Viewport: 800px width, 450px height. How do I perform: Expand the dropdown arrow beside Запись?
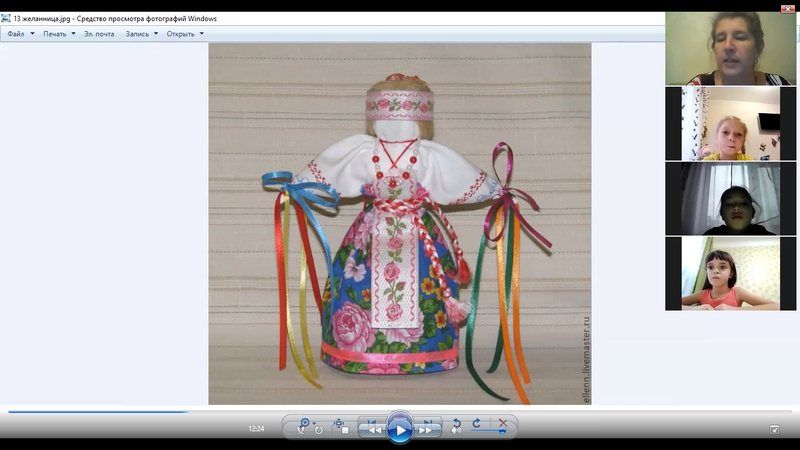156,34
